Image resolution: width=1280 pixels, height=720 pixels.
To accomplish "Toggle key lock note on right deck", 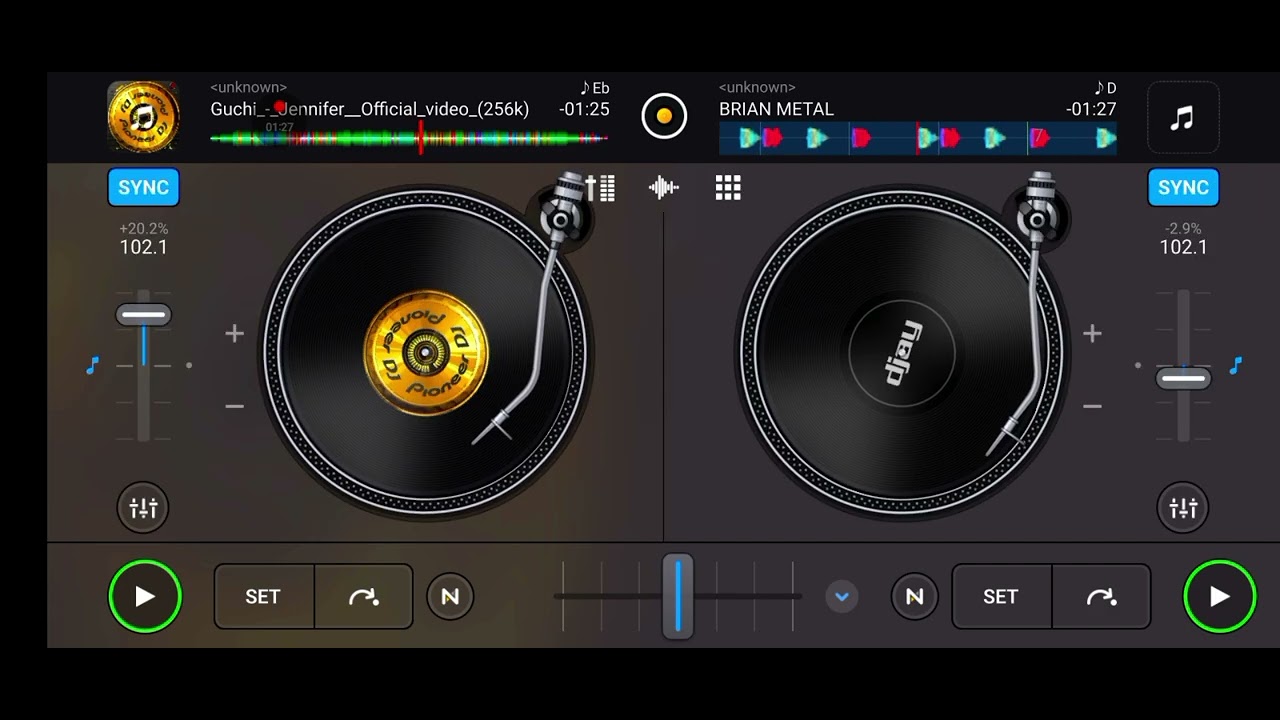I will tap(1235, 366).
